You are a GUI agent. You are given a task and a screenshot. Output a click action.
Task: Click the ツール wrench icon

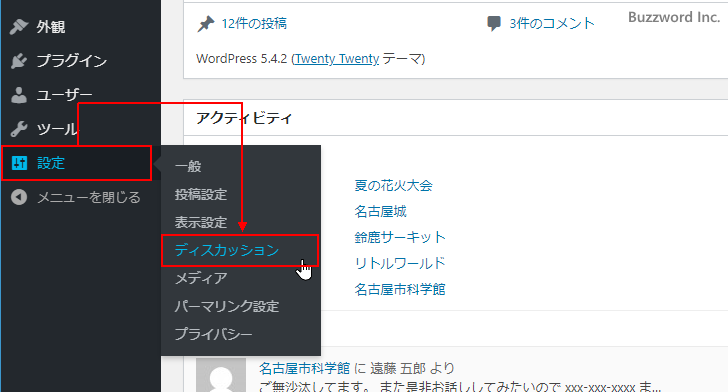pos(19,129)
